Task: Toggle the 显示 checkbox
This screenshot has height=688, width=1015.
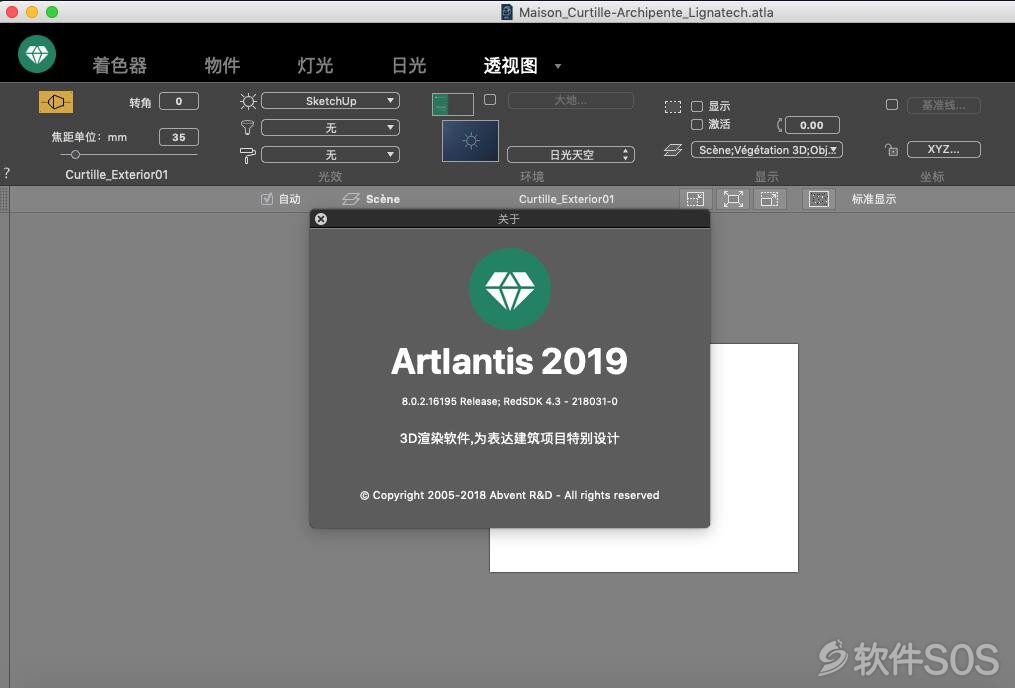Action: pos(697,106)
